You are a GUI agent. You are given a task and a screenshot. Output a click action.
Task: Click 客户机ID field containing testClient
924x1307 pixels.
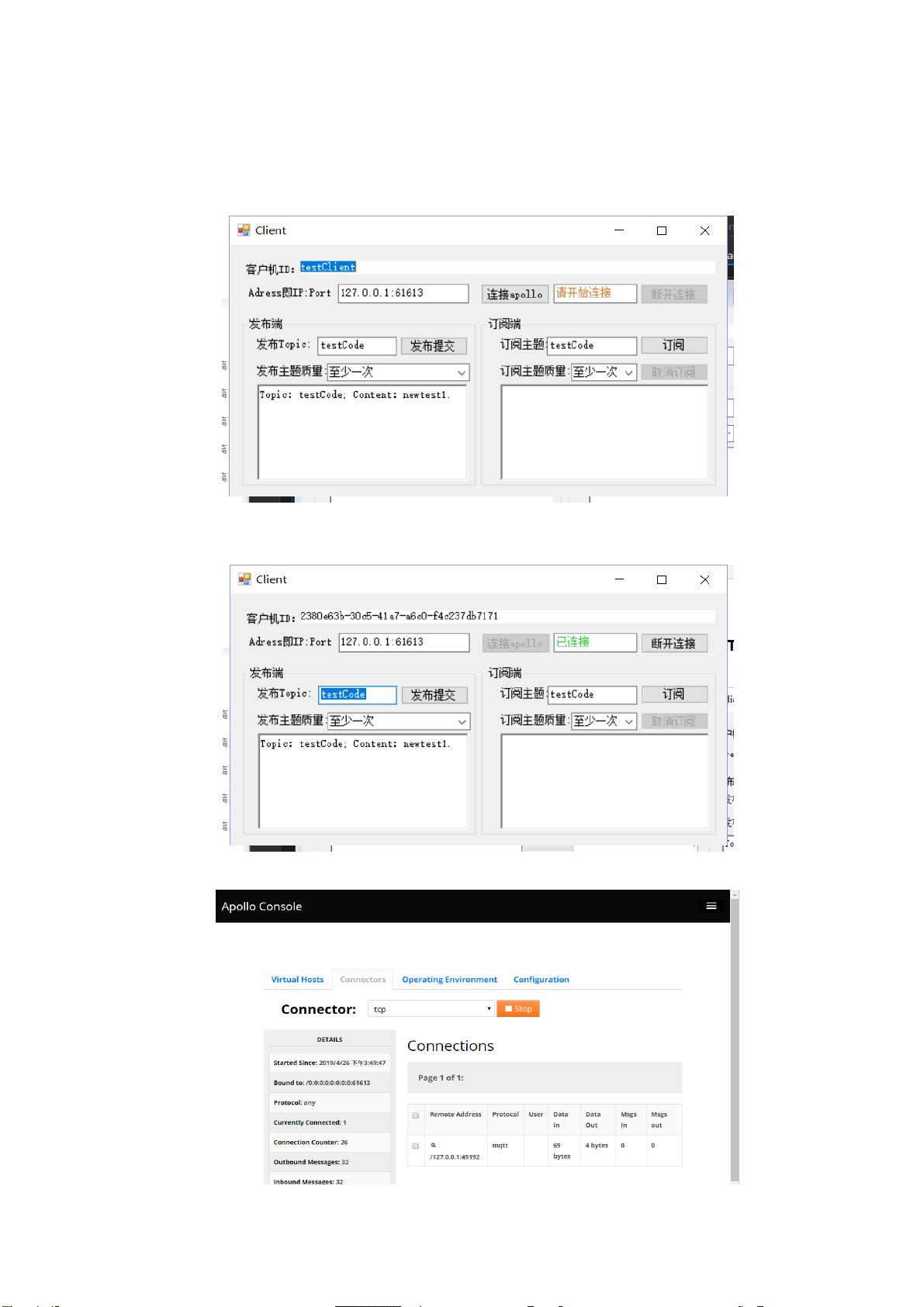coord(507,267)
